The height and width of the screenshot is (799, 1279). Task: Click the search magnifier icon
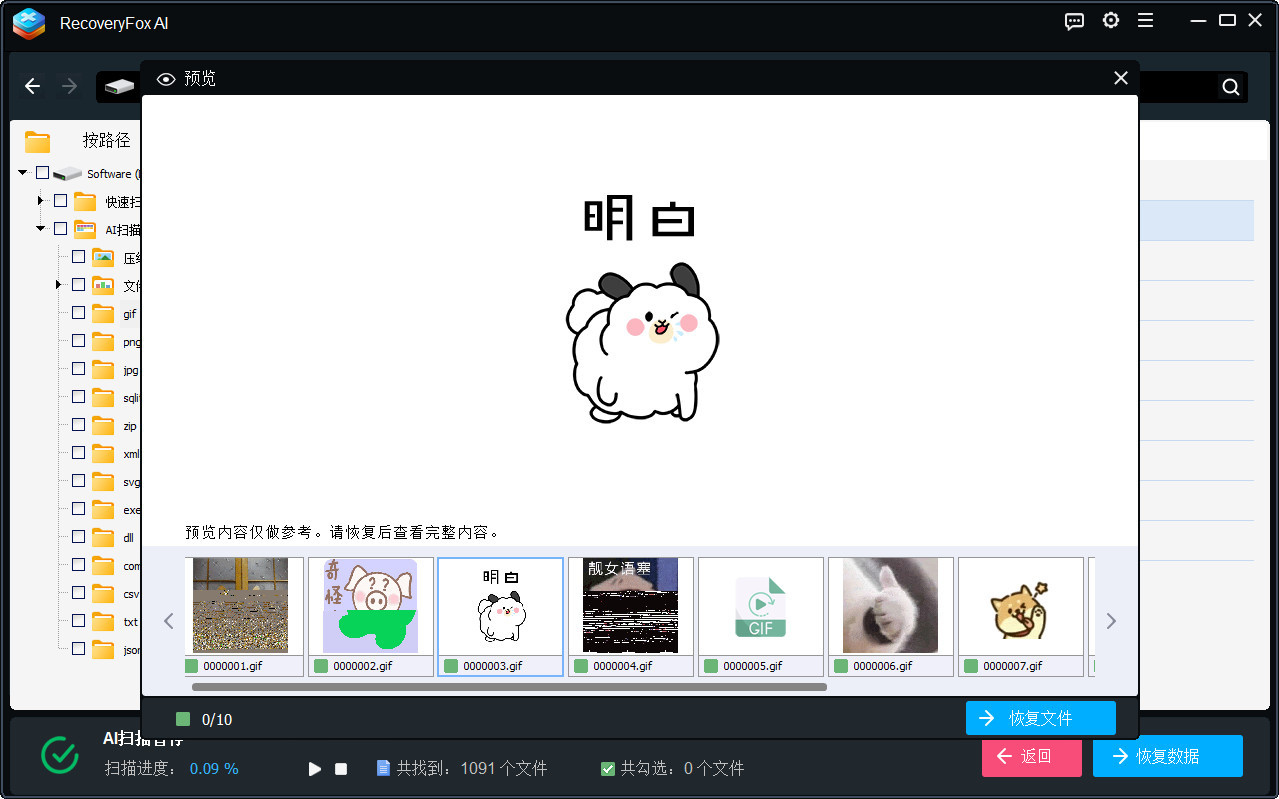(x=1230, y=87)
